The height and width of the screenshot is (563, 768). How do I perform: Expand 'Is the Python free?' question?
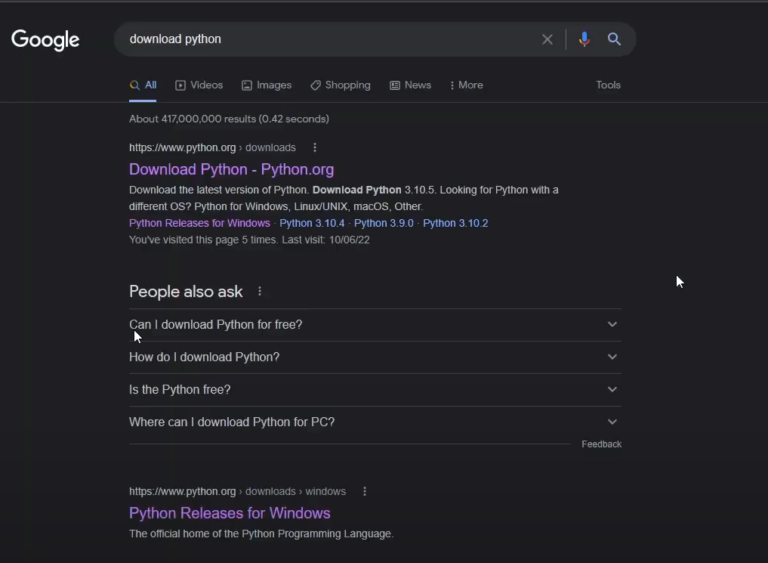click(x=612, y=390)
